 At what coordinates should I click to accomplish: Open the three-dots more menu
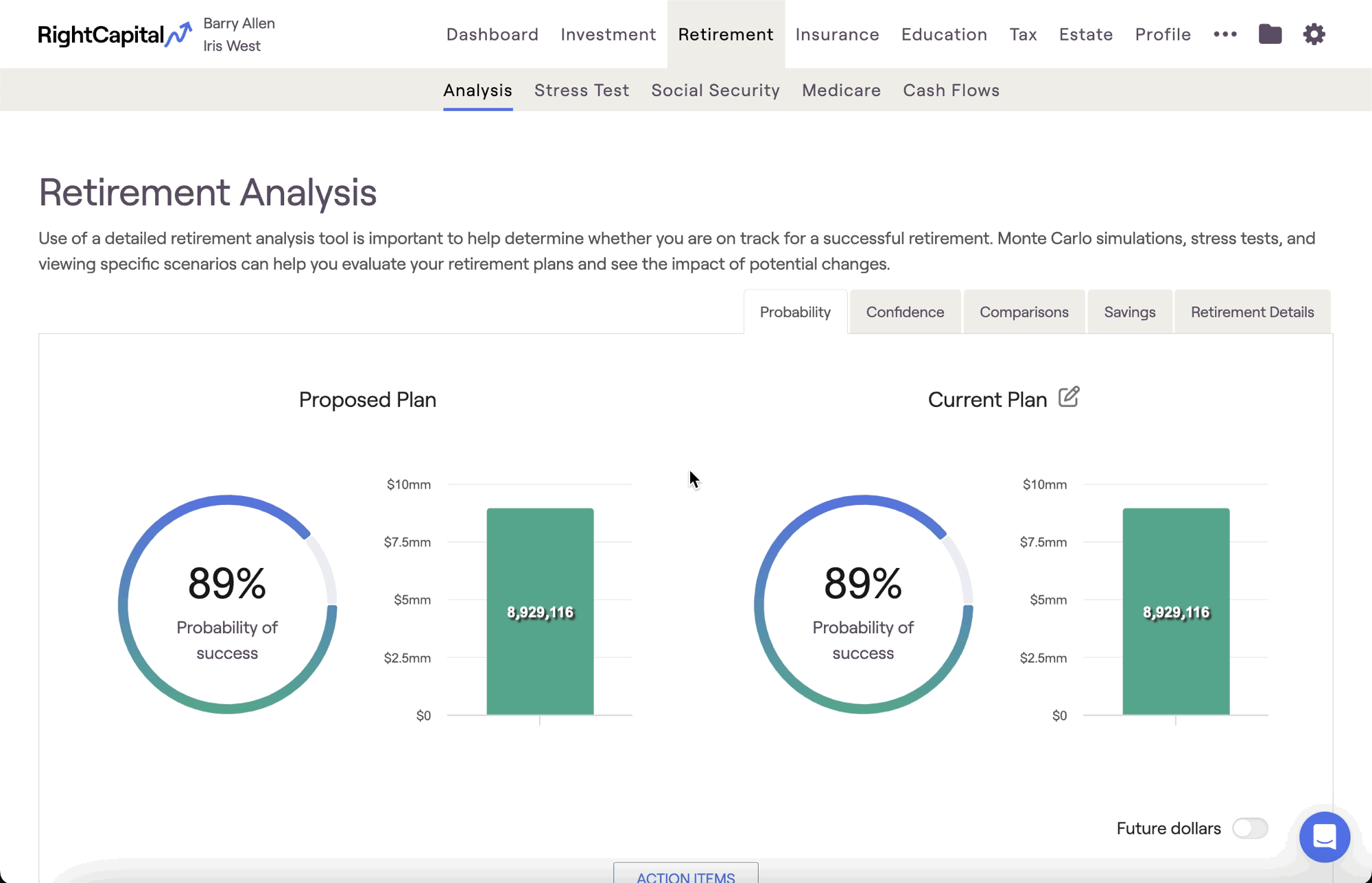[1225, 34]
